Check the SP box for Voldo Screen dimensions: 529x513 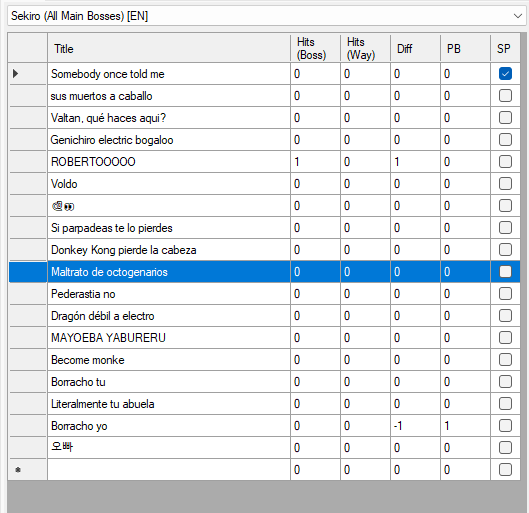[505, 183]
